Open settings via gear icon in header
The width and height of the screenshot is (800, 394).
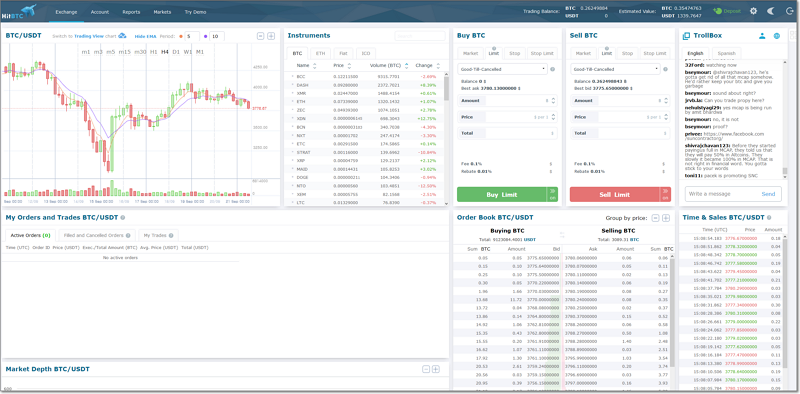[x=753, y=11]
